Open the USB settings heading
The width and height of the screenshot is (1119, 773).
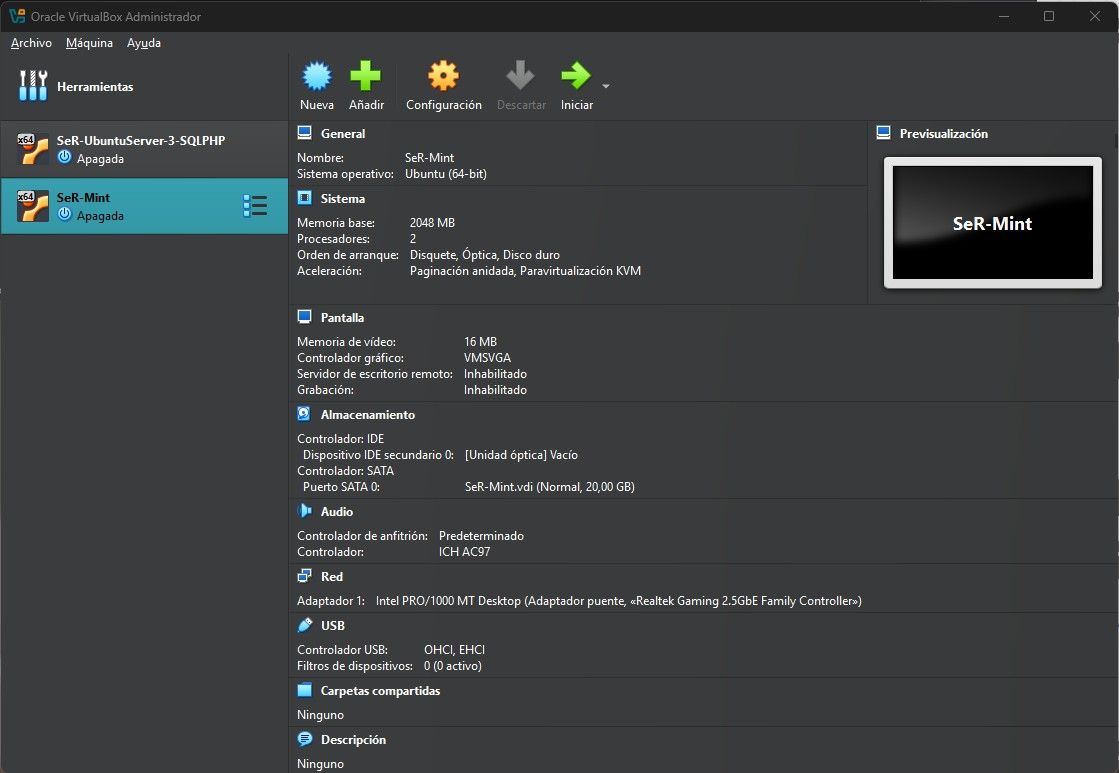point(333,626)
